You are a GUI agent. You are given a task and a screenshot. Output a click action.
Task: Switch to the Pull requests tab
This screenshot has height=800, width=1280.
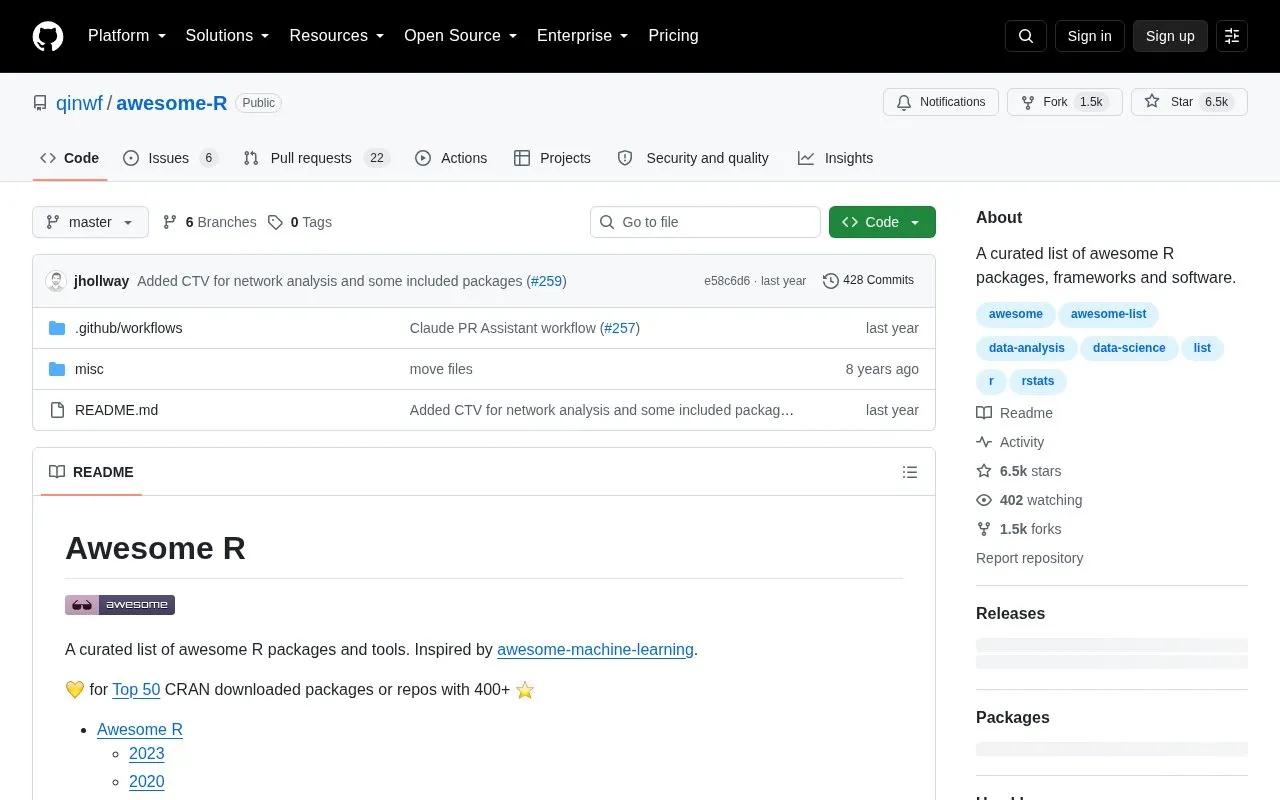point(316,158)
